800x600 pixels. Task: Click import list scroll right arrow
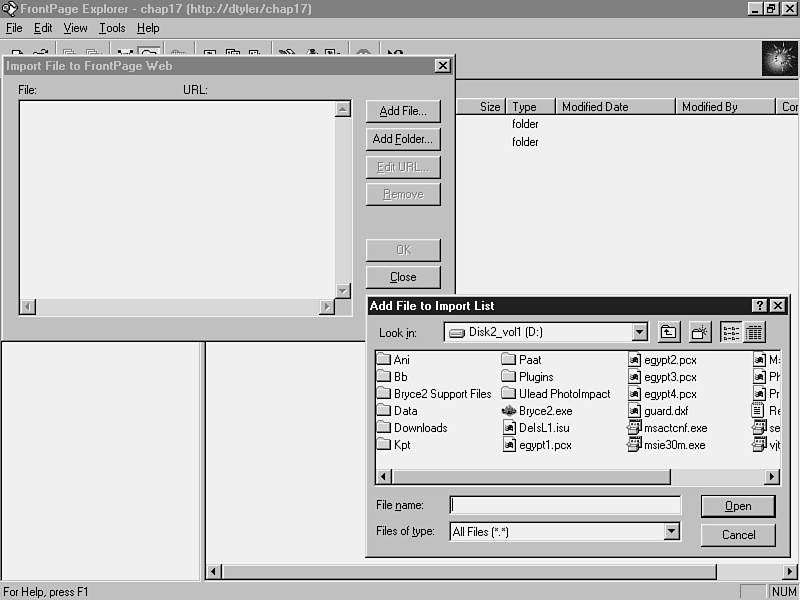tap(327, 307)
